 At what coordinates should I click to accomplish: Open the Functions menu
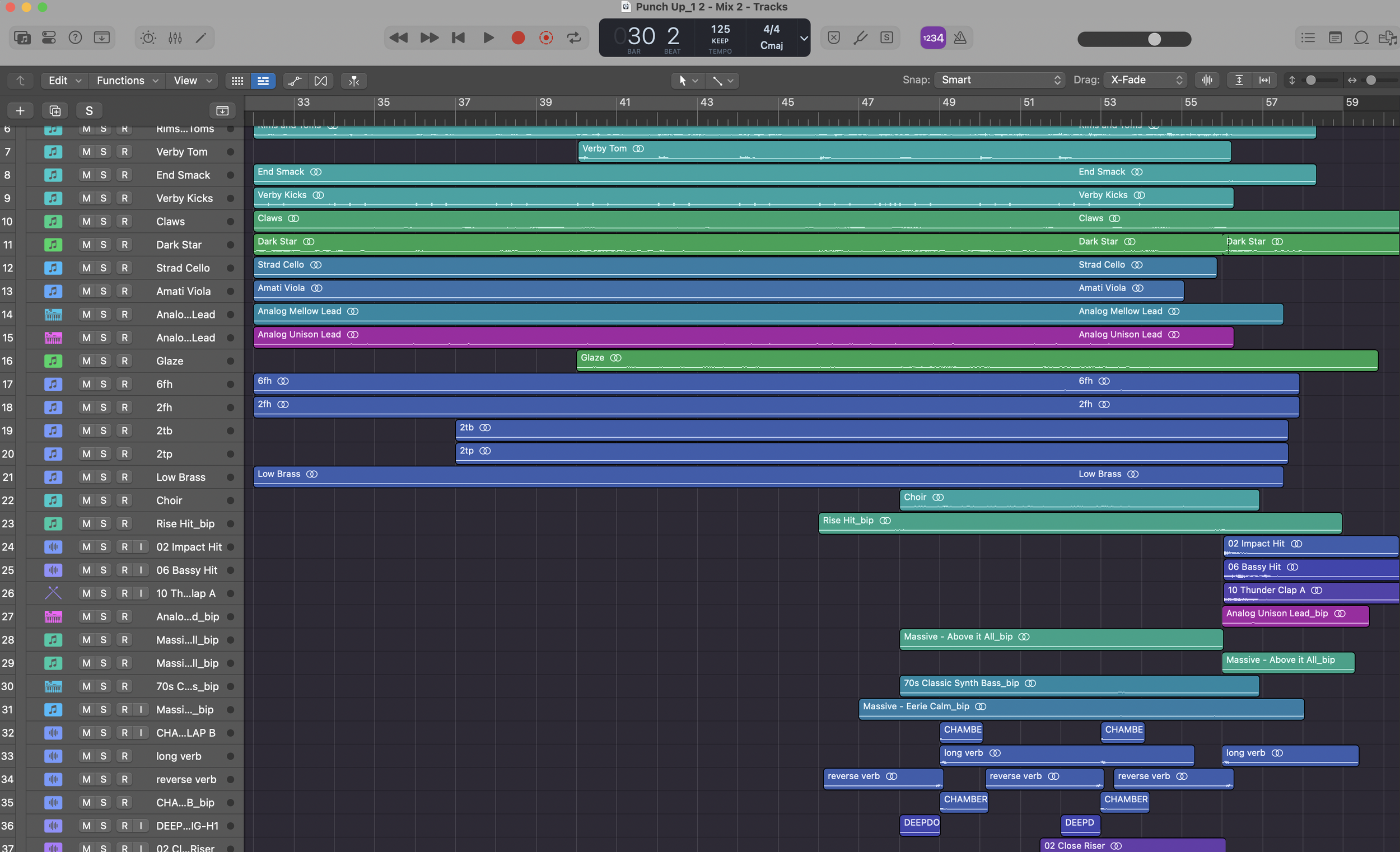(x=127, y=81)
